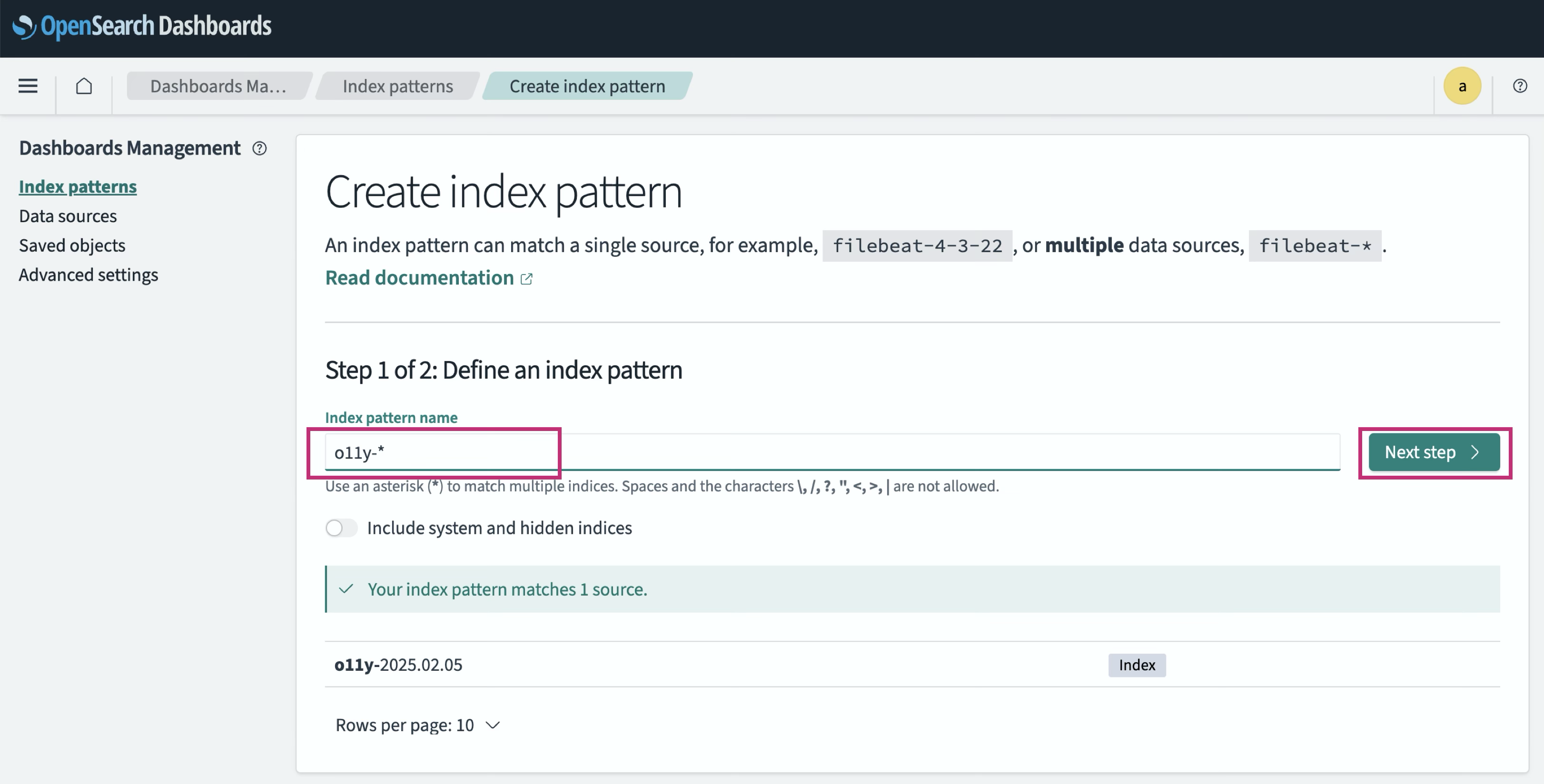The height and width of the screenshot is (784, 1544).
Task: Click the chevron arrow inside Next step
Action: click(1475, 453)
